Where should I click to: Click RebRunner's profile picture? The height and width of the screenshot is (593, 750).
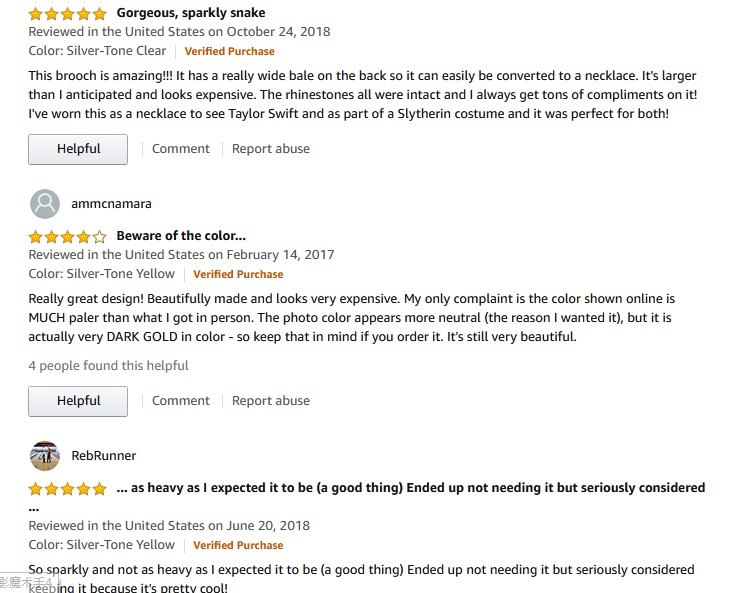point(45,456)
